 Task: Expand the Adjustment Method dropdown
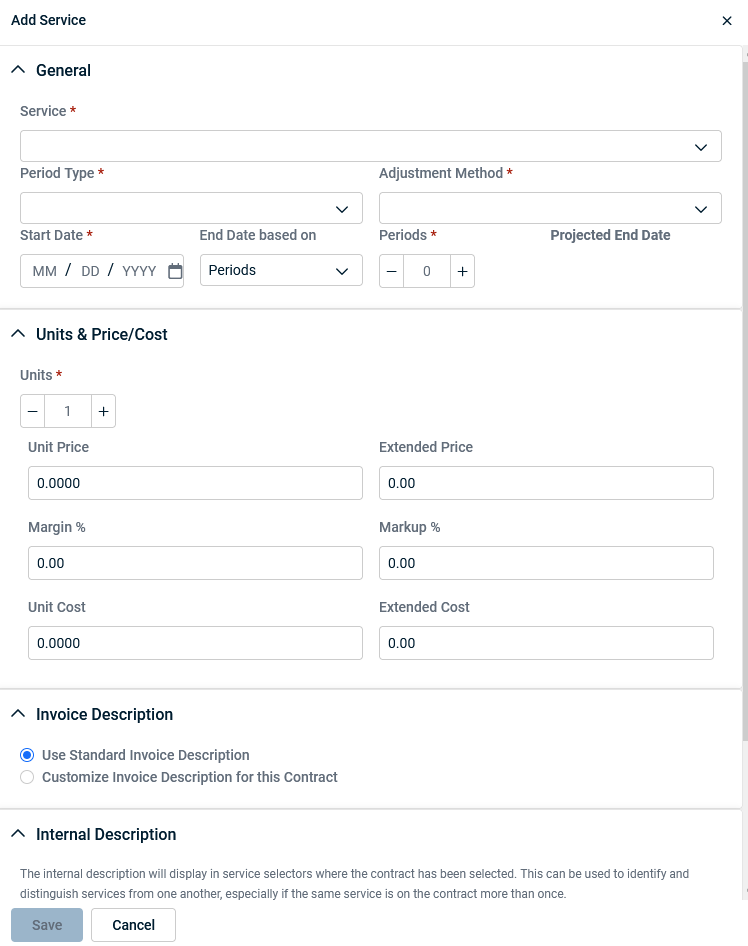pos(550,208)
